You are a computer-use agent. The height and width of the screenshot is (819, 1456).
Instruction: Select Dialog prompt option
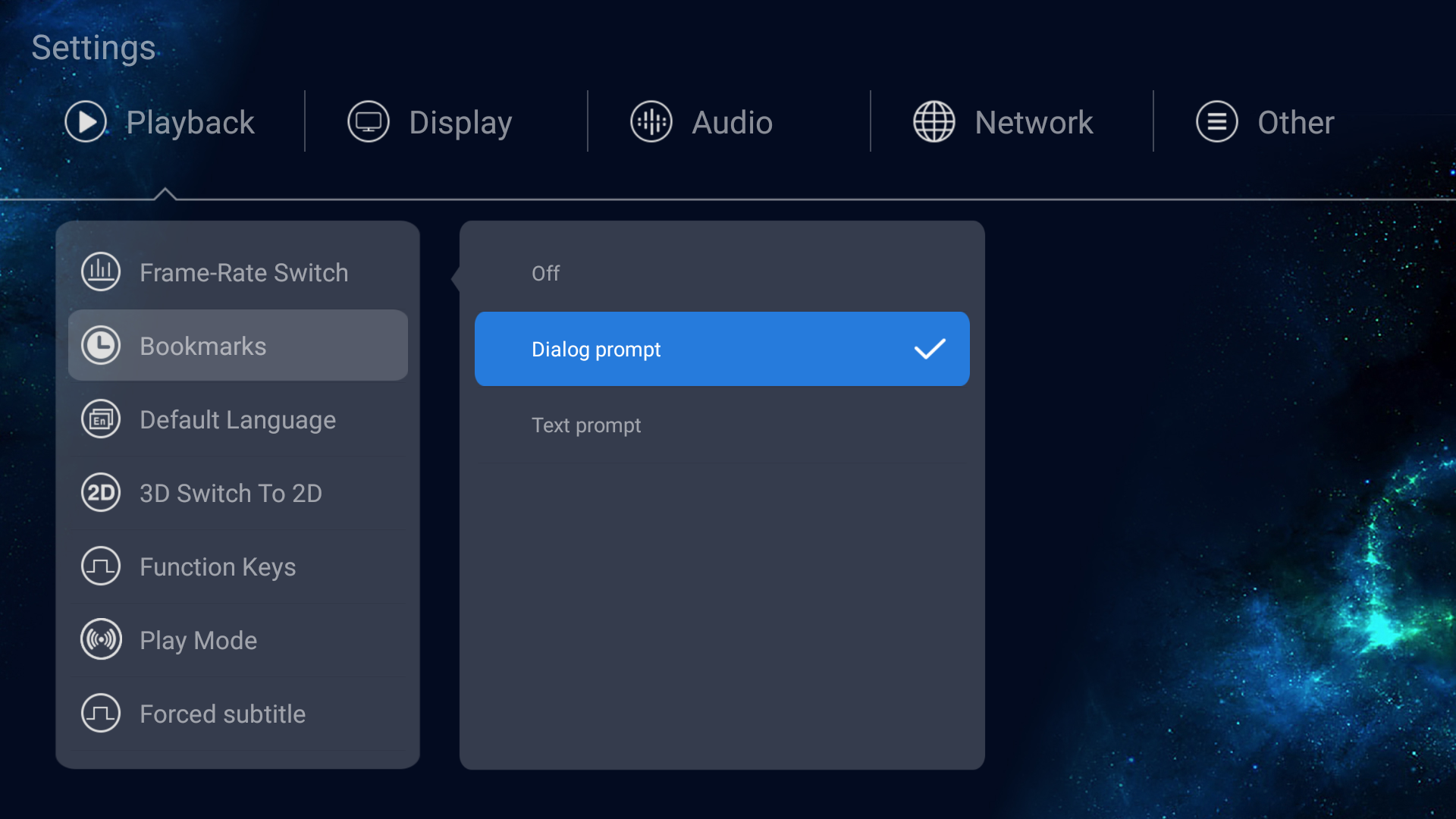(x=722, y=348)
